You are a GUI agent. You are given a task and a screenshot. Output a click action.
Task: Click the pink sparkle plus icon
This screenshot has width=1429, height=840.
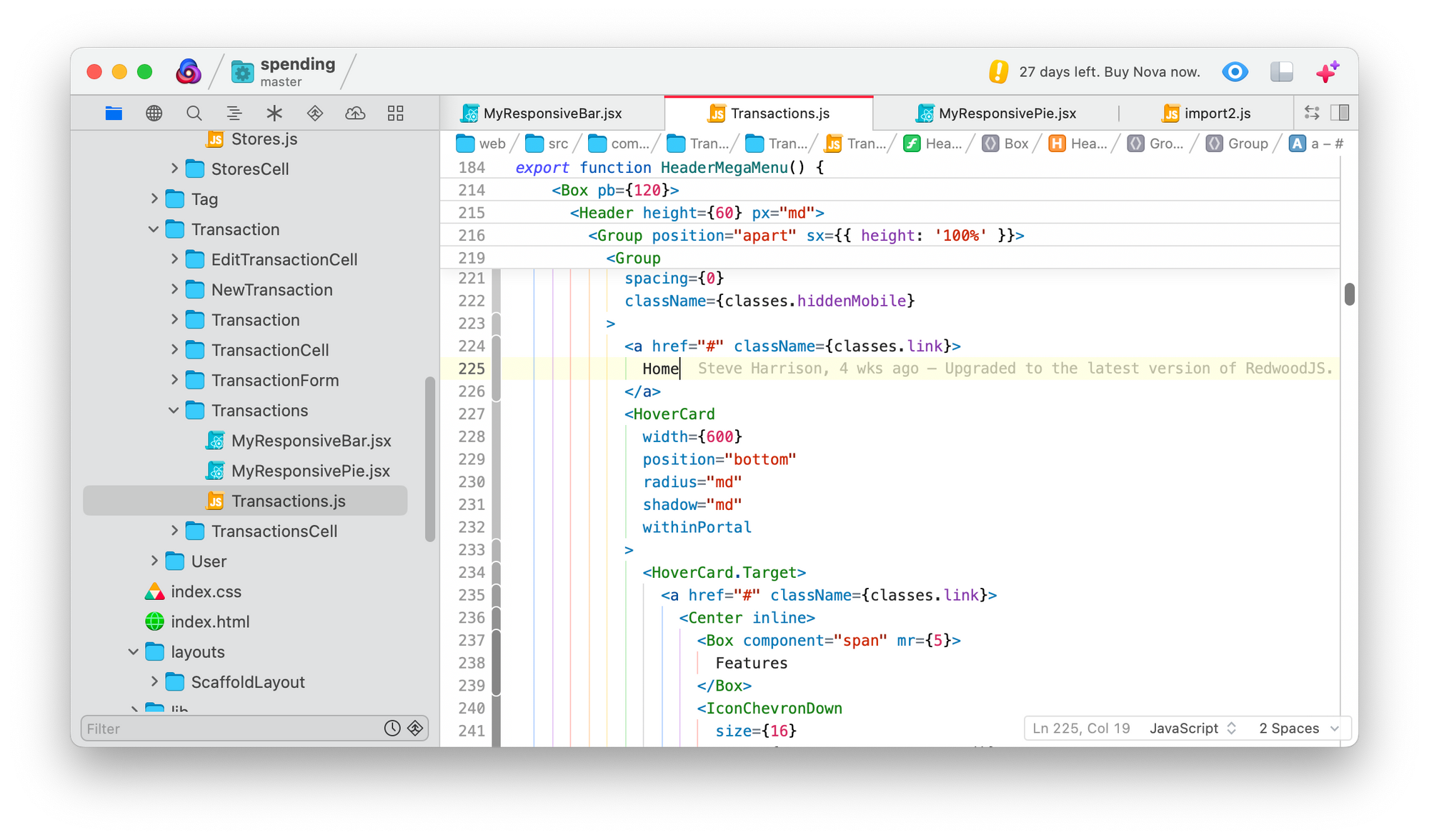[x=1328, y=71]
